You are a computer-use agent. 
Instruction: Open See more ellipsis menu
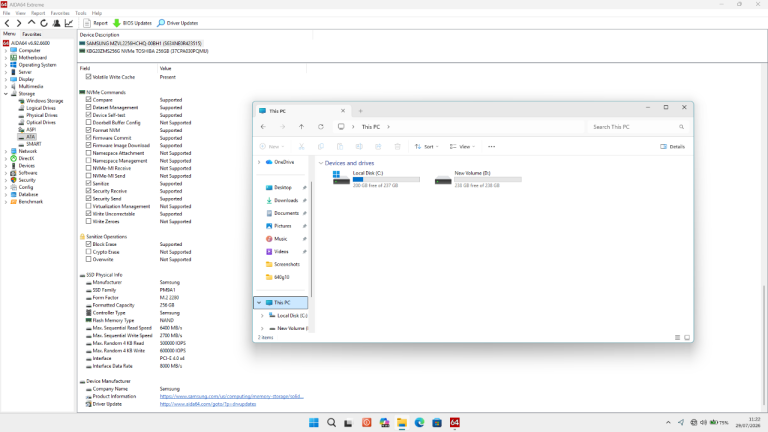pos(491,146)
